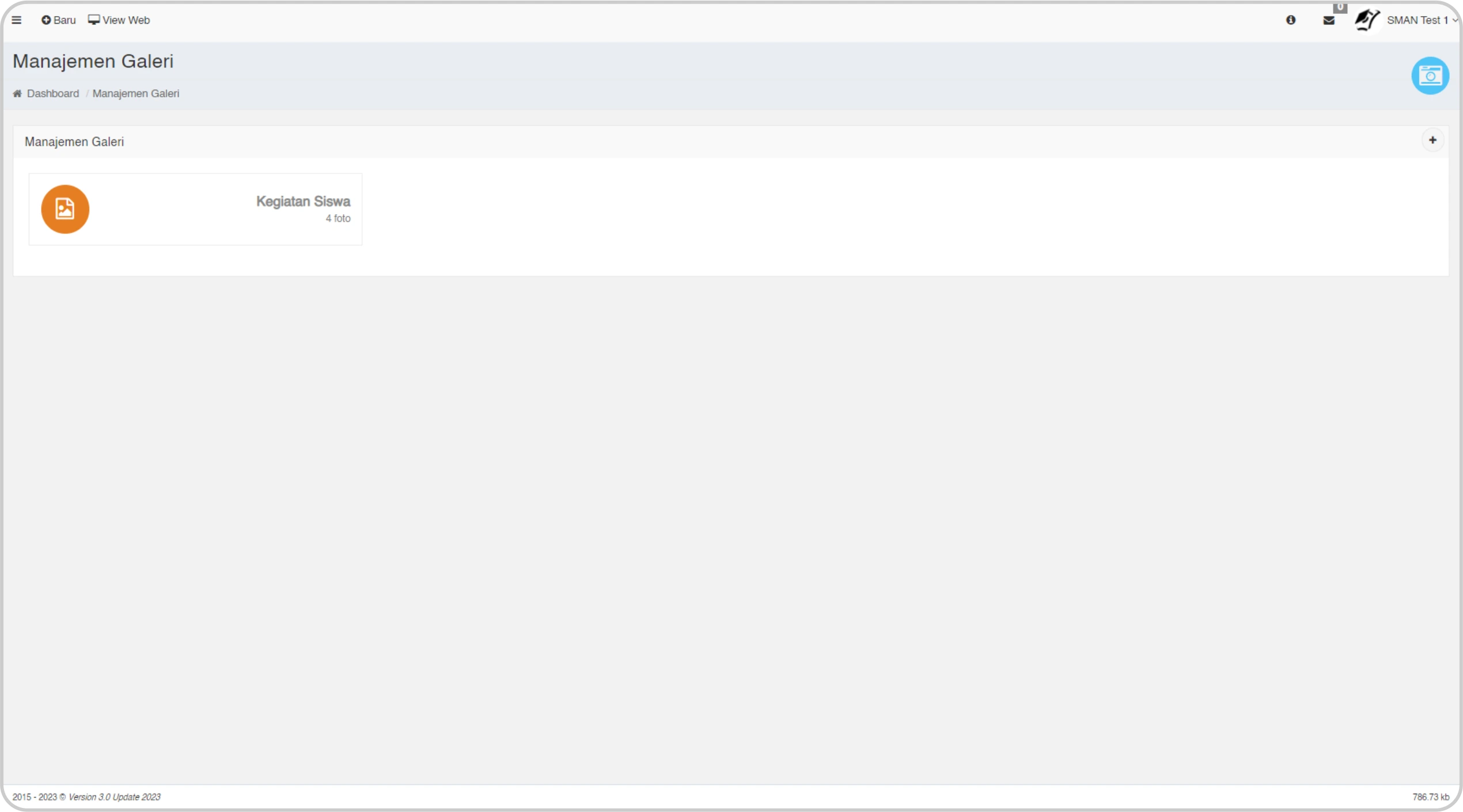
Task: Click the View Web monitor icon
Action: [94, 20]
